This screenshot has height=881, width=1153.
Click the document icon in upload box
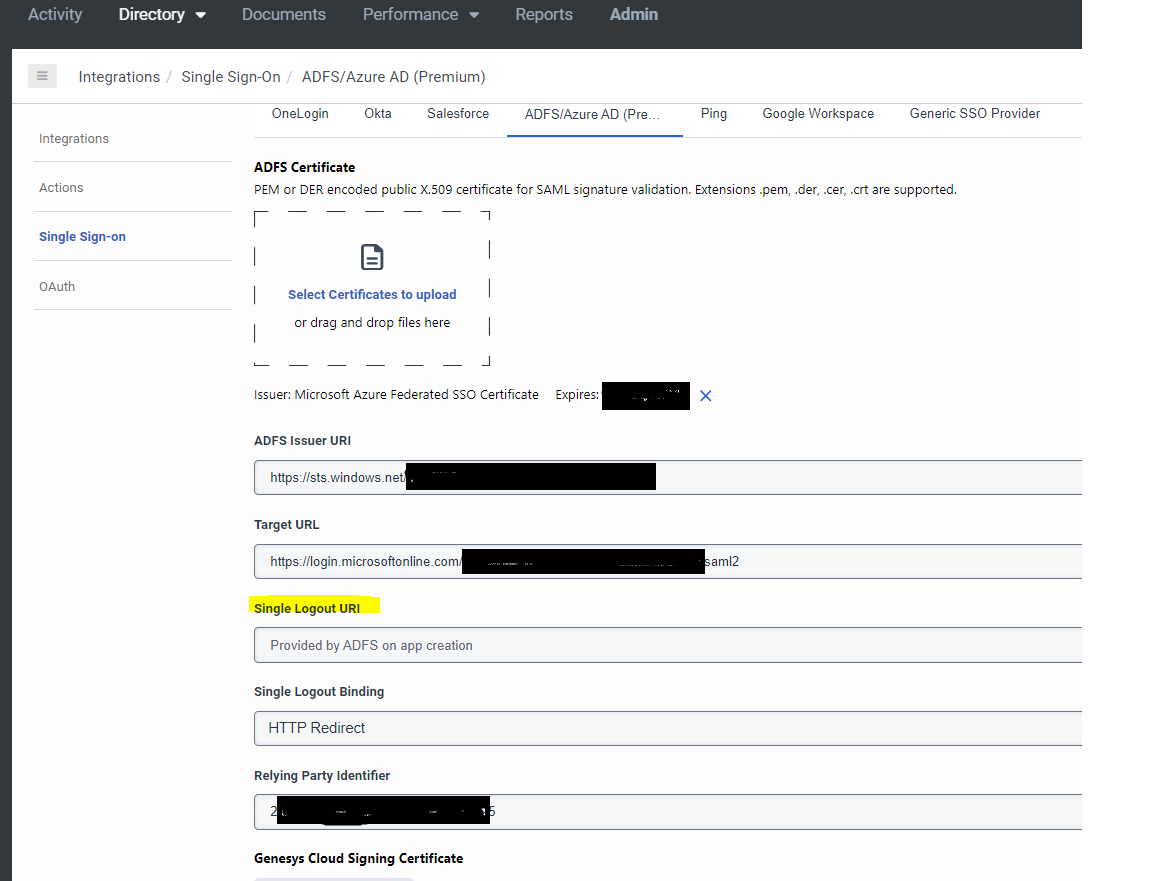(x=372, y=257)
